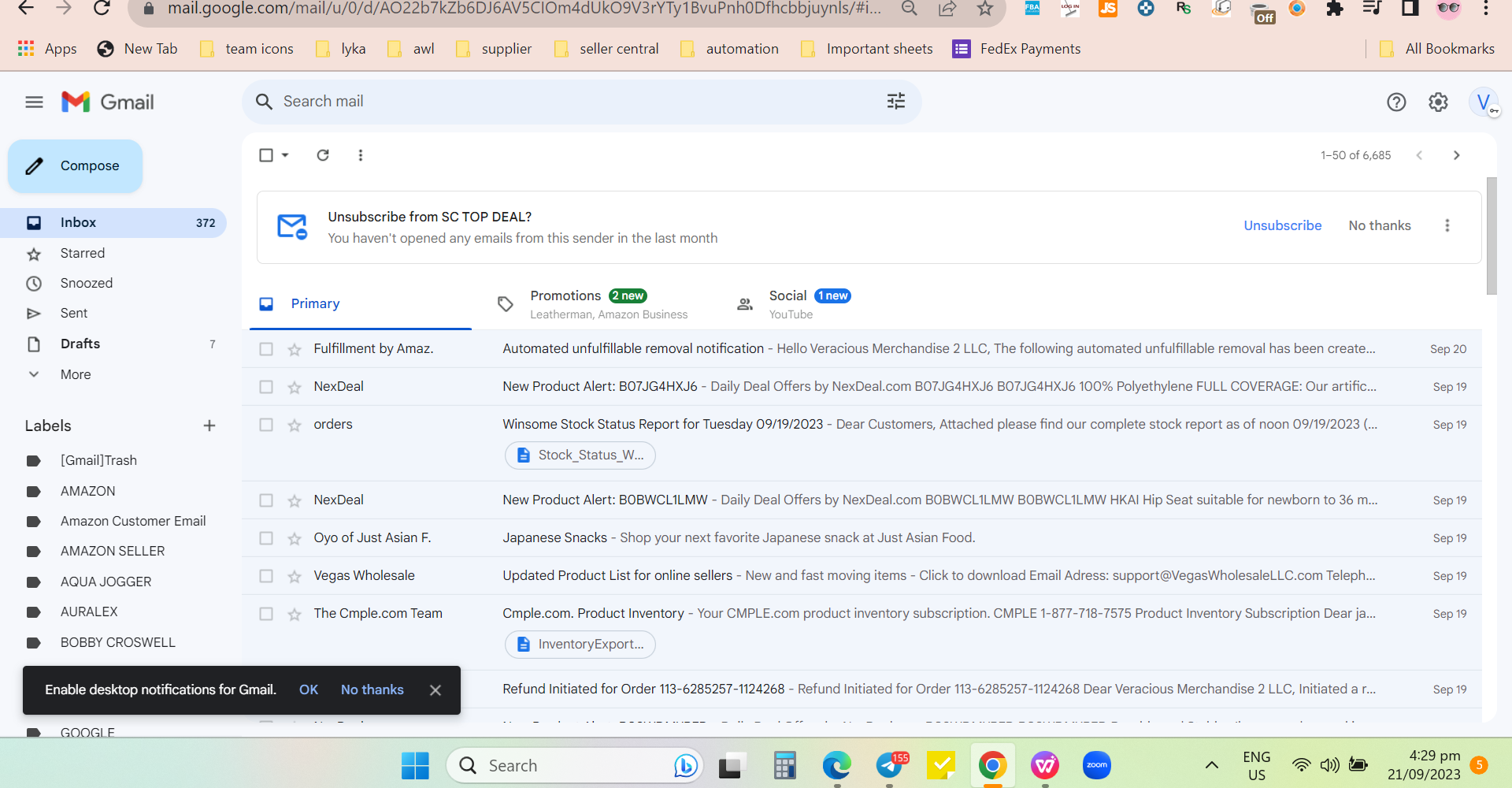Open the Sent folder
The width and height of the screenshot is (1512, 788).
click(x=113, y=313)
